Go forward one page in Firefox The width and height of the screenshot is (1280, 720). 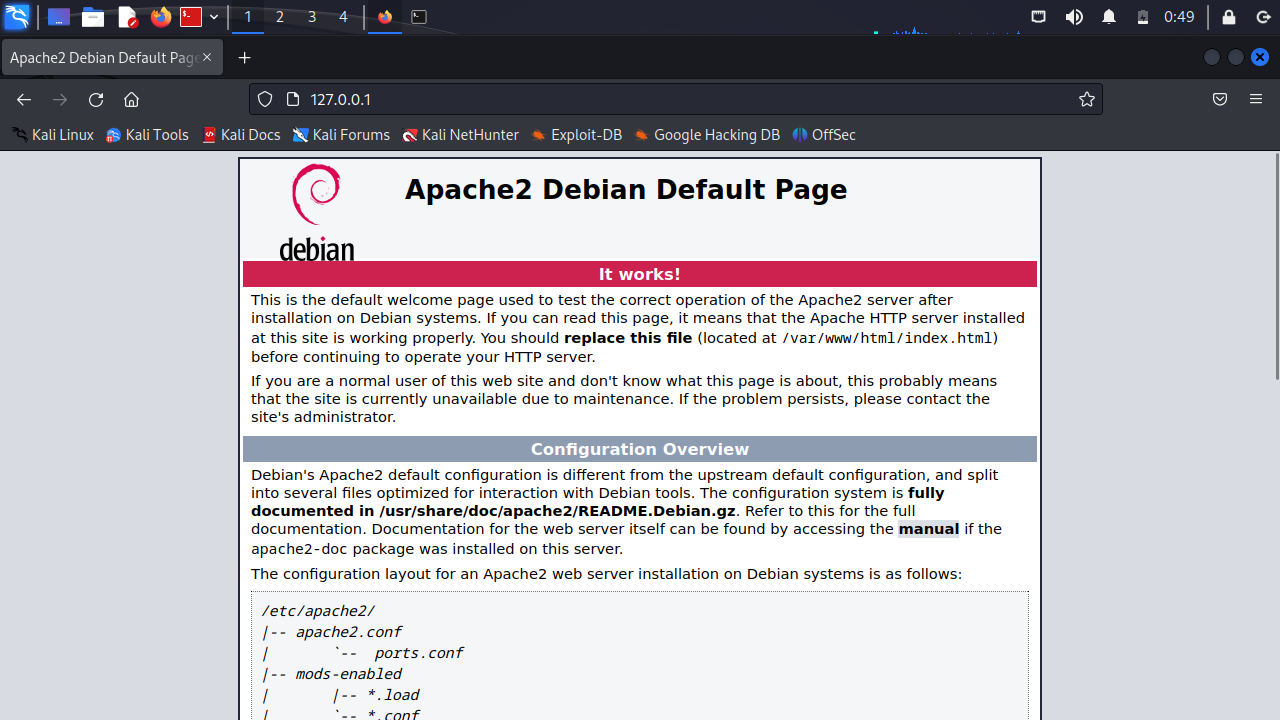[x=60, y=99]
